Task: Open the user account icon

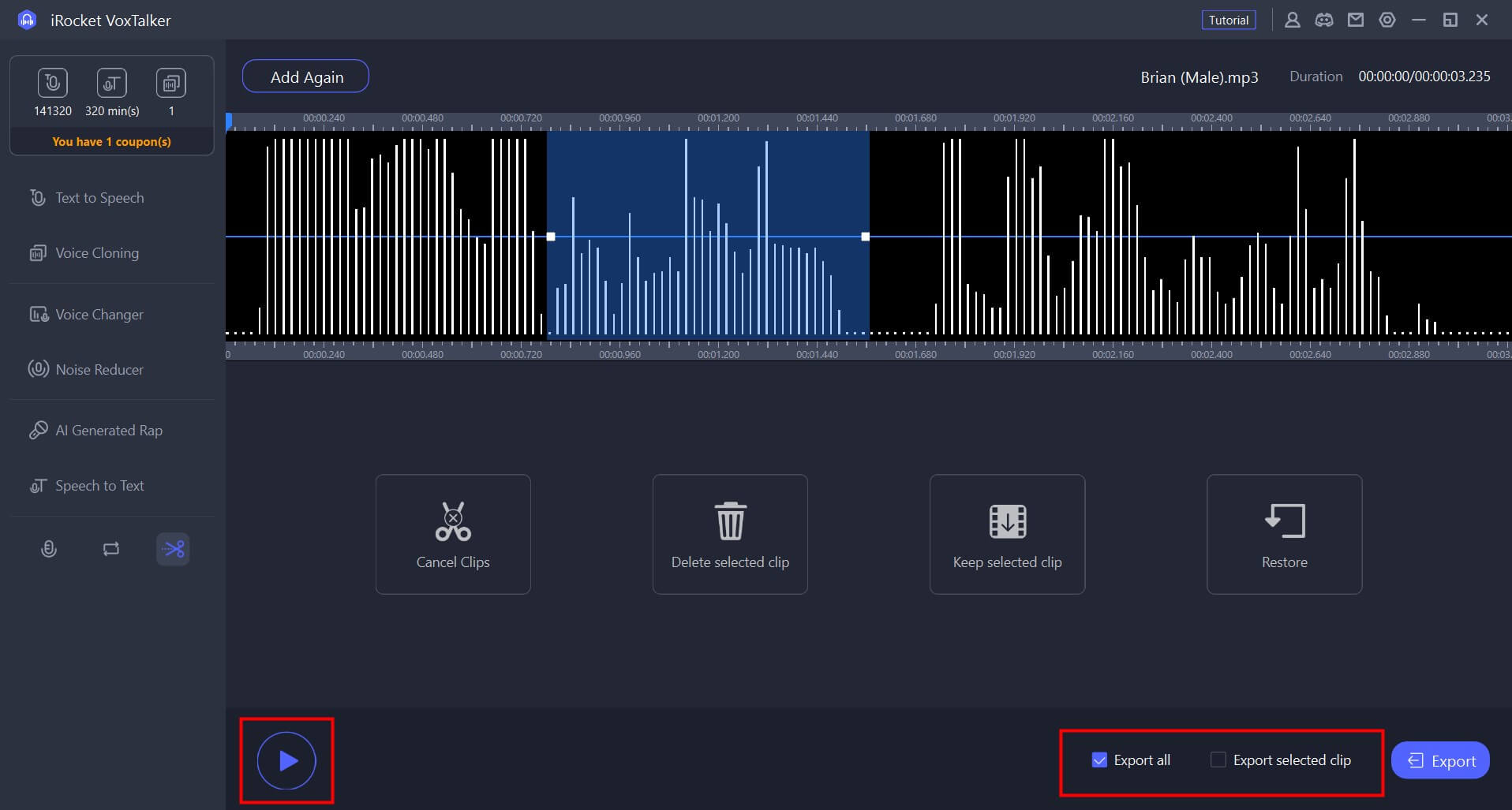Action: (1293, 20)
